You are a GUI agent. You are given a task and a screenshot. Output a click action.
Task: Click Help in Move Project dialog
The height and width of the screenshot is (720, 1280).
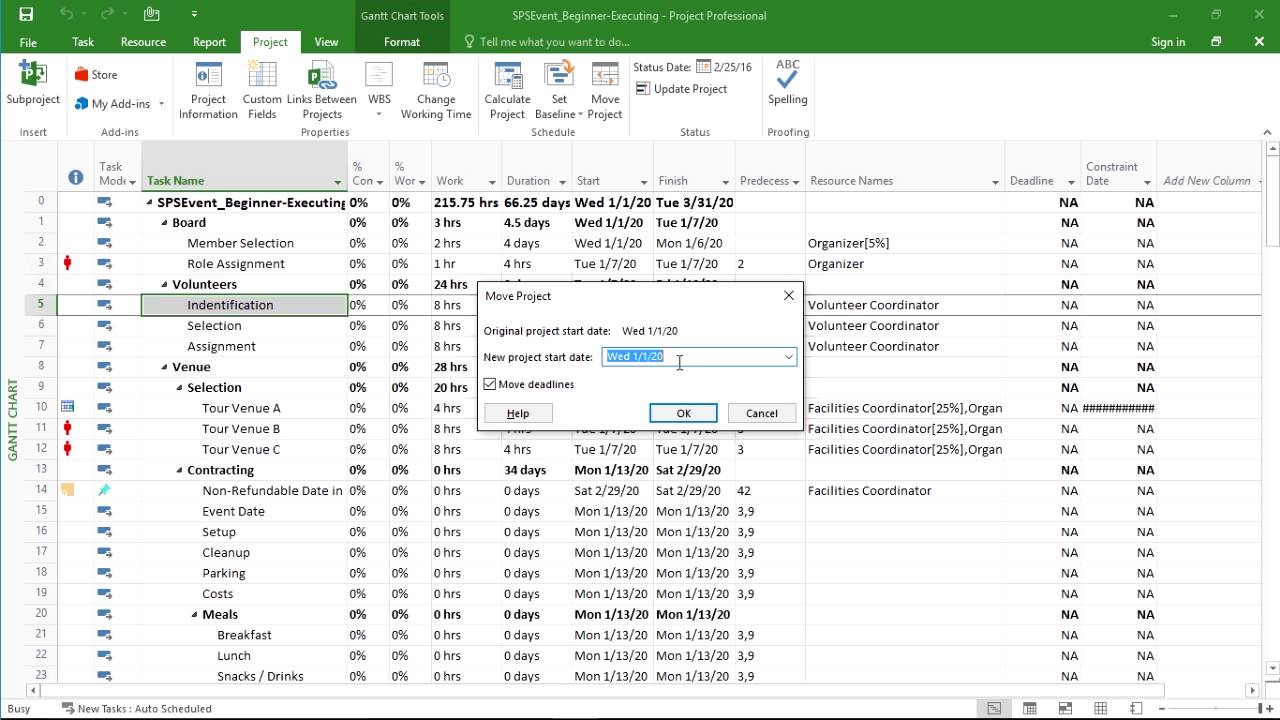(x=518, y=413)
